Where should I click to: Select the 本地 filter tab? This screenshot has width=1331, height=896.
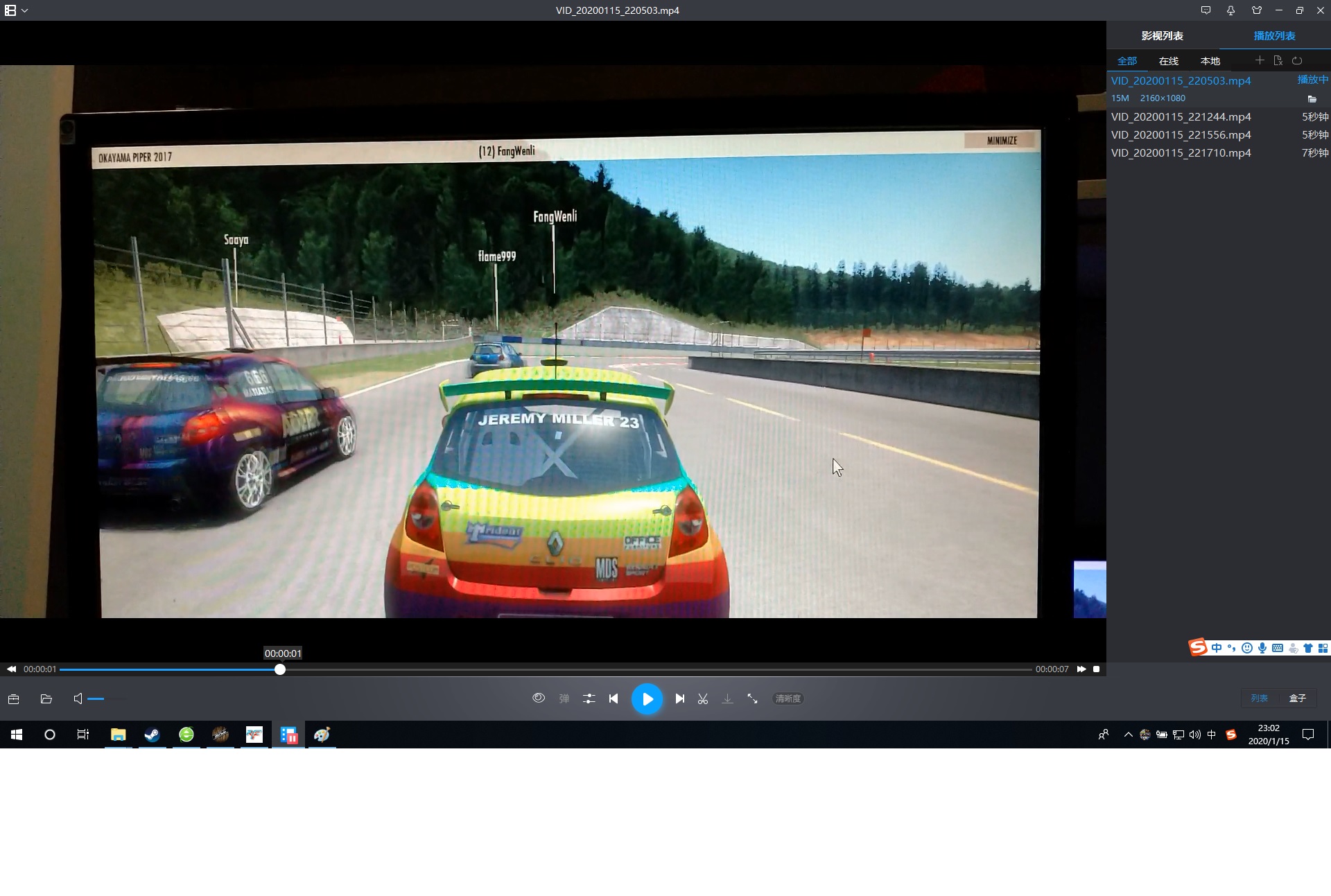click(1210, 61)
